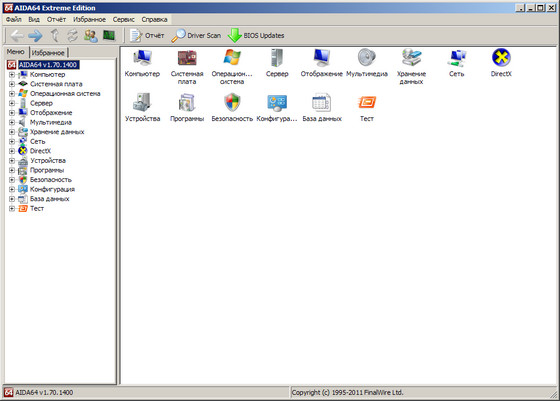Open the Файл menu
Image resolution: width=560 pixels, height=401 pixels.
tap(14, 19)
